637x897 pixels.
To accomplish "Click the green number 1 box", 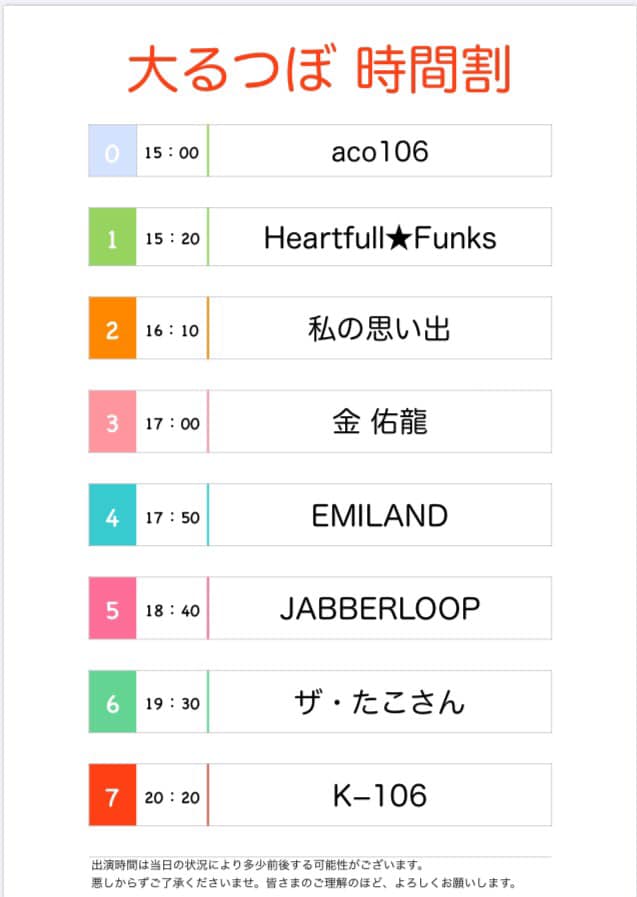I will tap(112, 238).
